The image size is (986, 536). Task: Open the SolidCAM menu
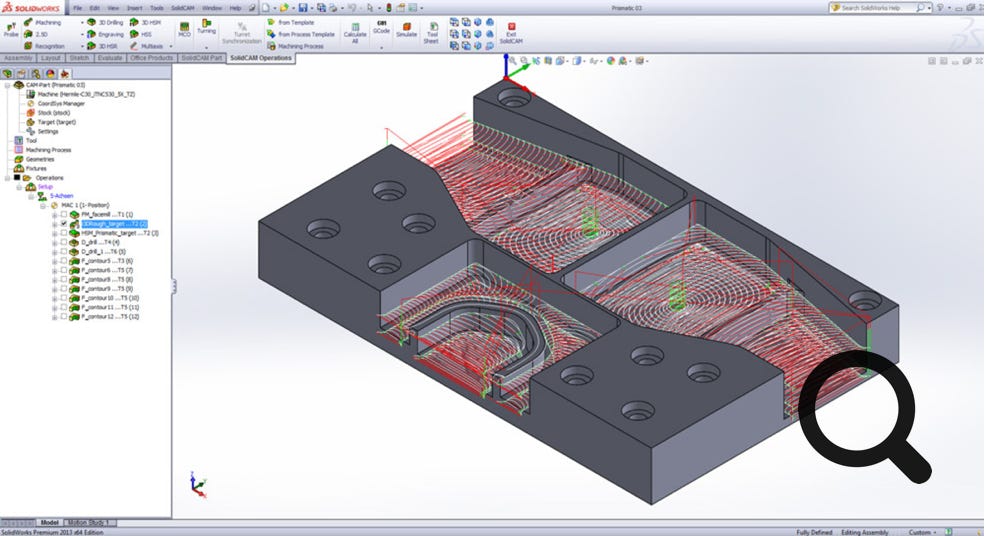point(182,8)
